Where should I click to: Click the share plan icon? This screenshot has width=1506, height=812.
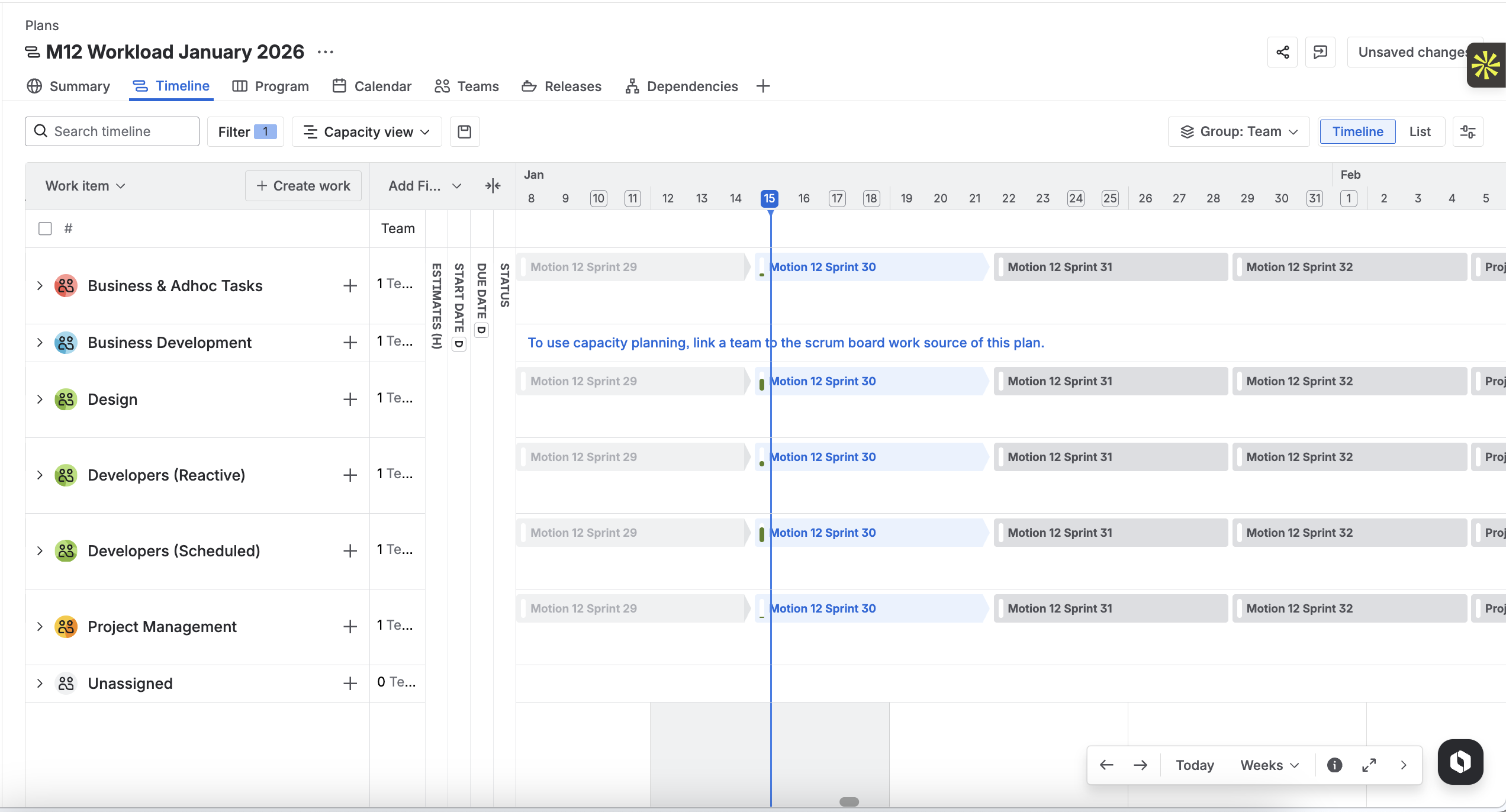(x=1282, y=52)
